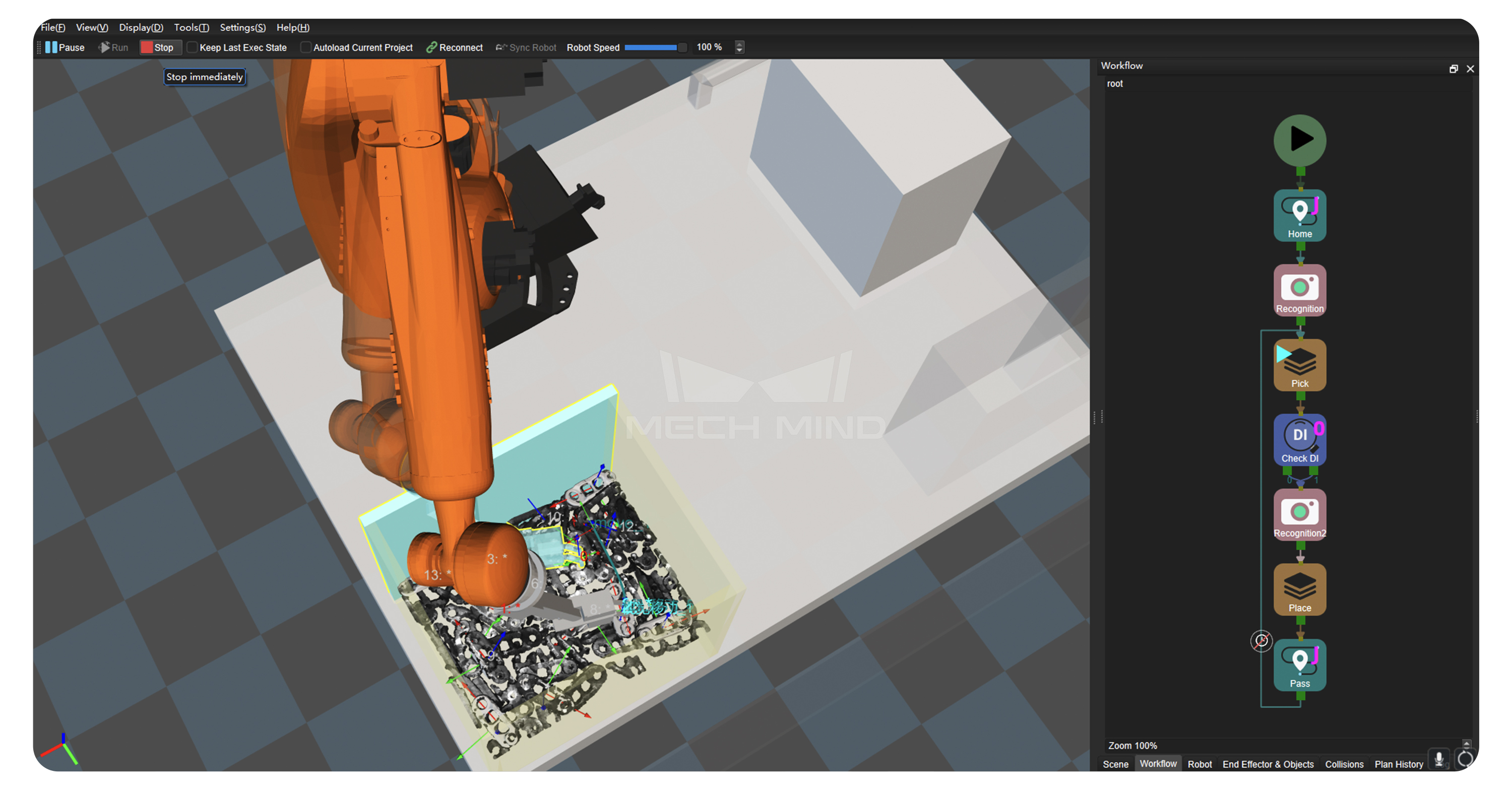The width and height of the screenshot is (1512, 789).
Task: Pause the running simulation
Action: (65, 47)
